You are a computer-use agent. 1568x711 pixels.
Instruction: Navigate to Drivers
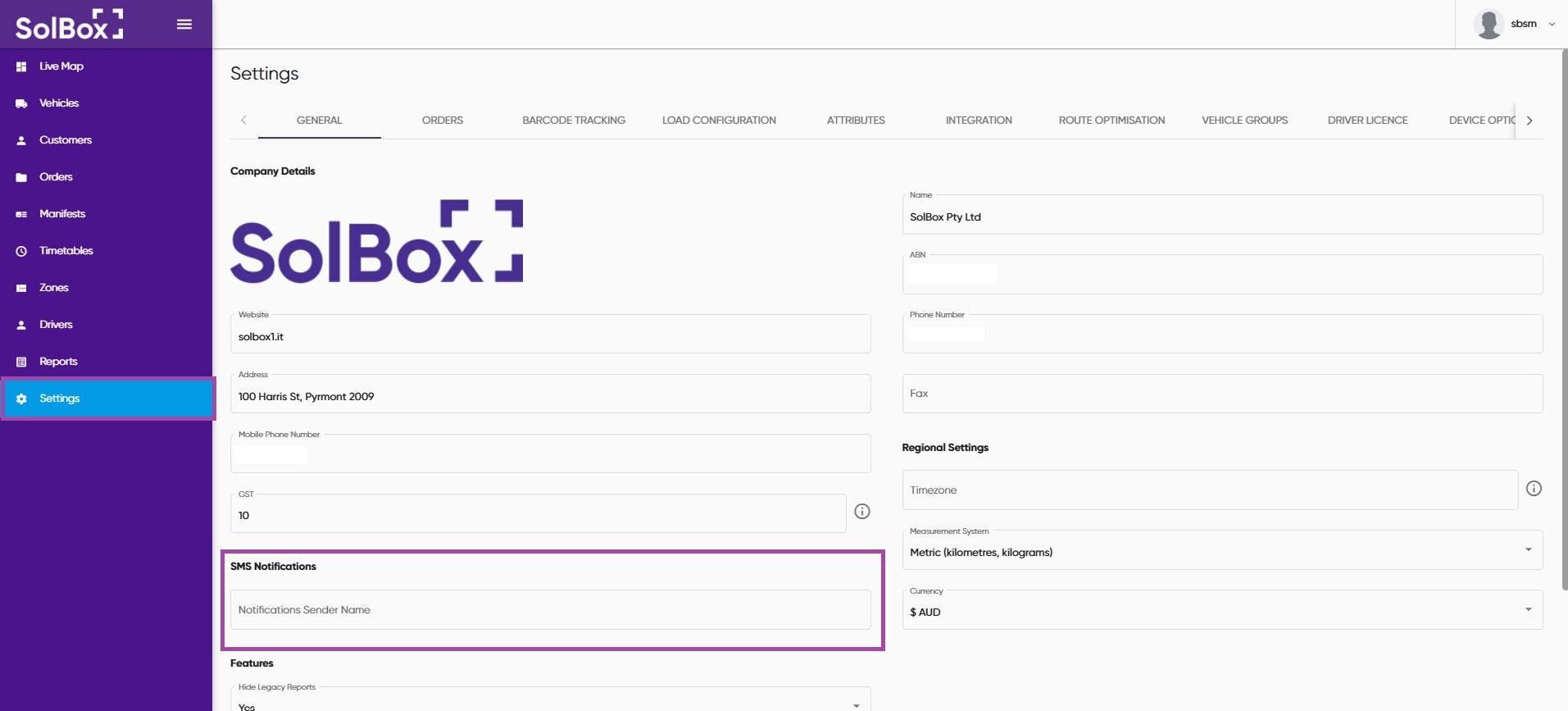107,325
